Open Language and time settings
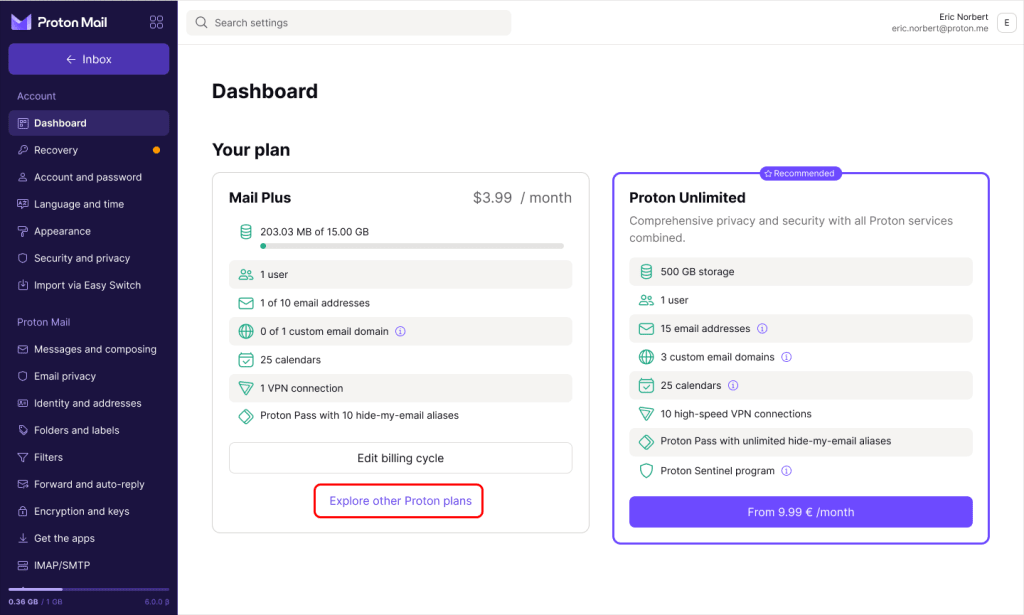Screen dimensions: 1024x615 click(79, 204)
